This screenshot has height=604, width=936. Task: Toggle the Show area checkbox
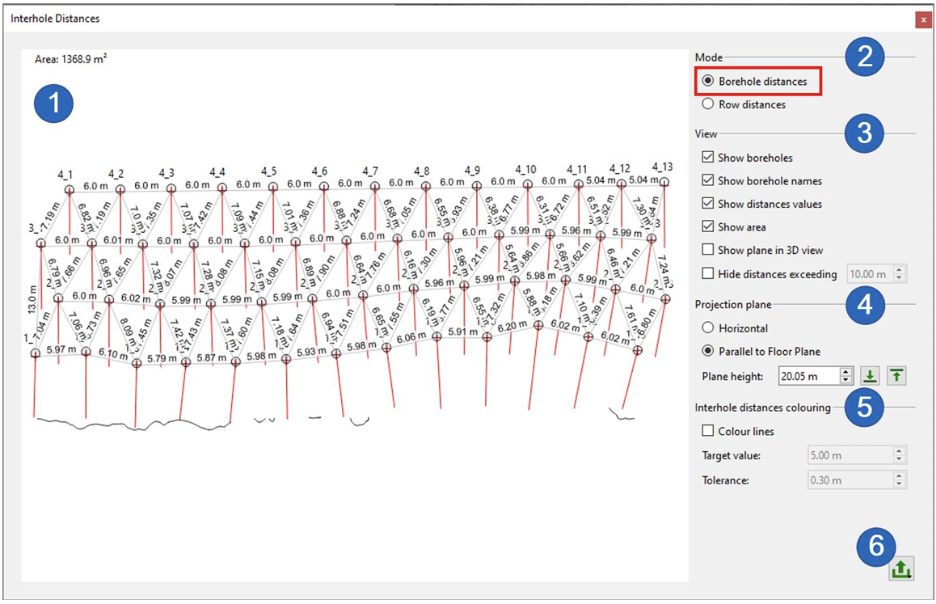(x=708, y=227)
